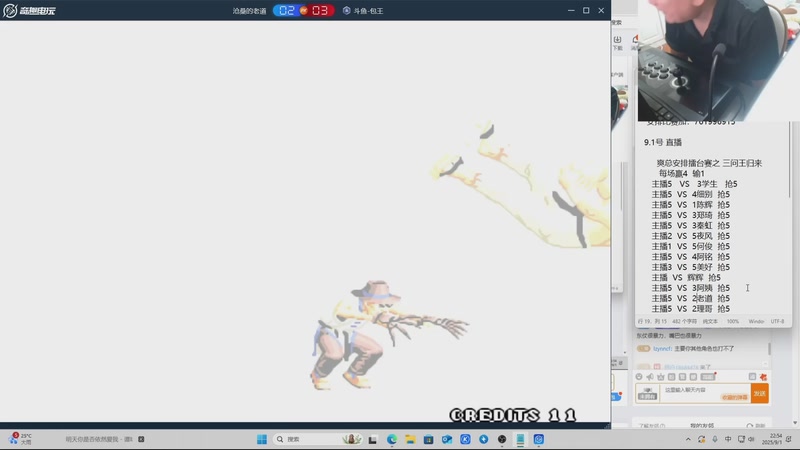Click the chat message list scrollbar
This screenshot has height=450, width=800.
click(769, 349)
